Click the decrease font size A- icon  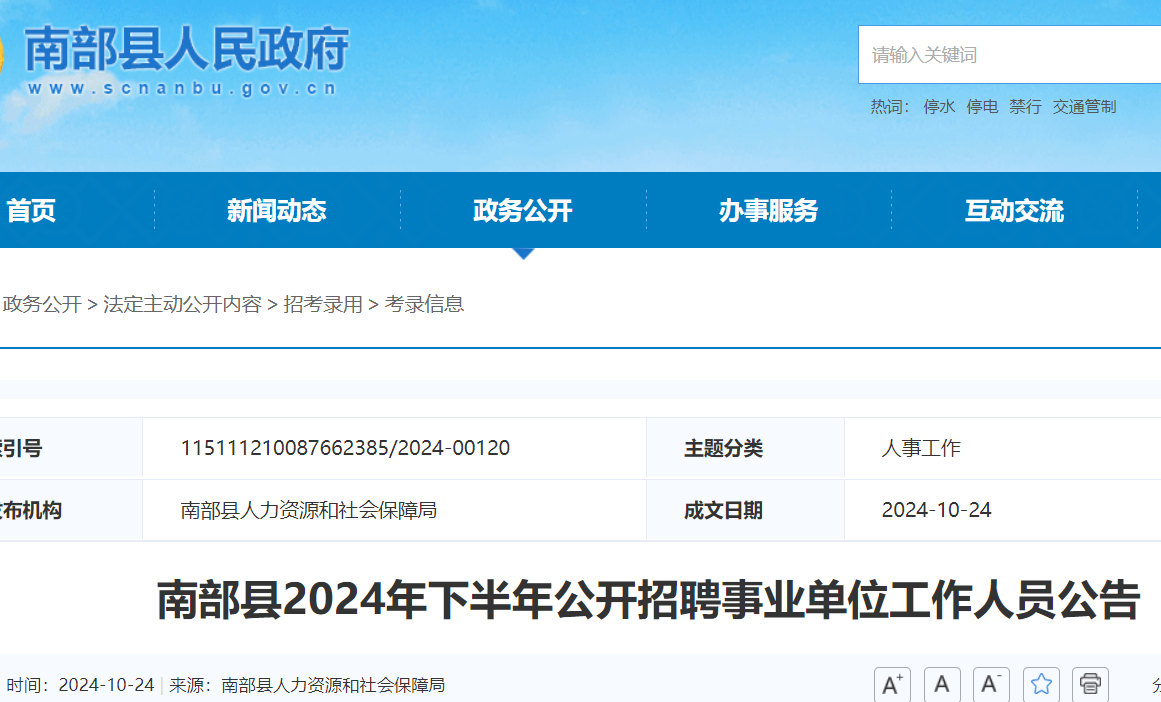tap(991, 683)
